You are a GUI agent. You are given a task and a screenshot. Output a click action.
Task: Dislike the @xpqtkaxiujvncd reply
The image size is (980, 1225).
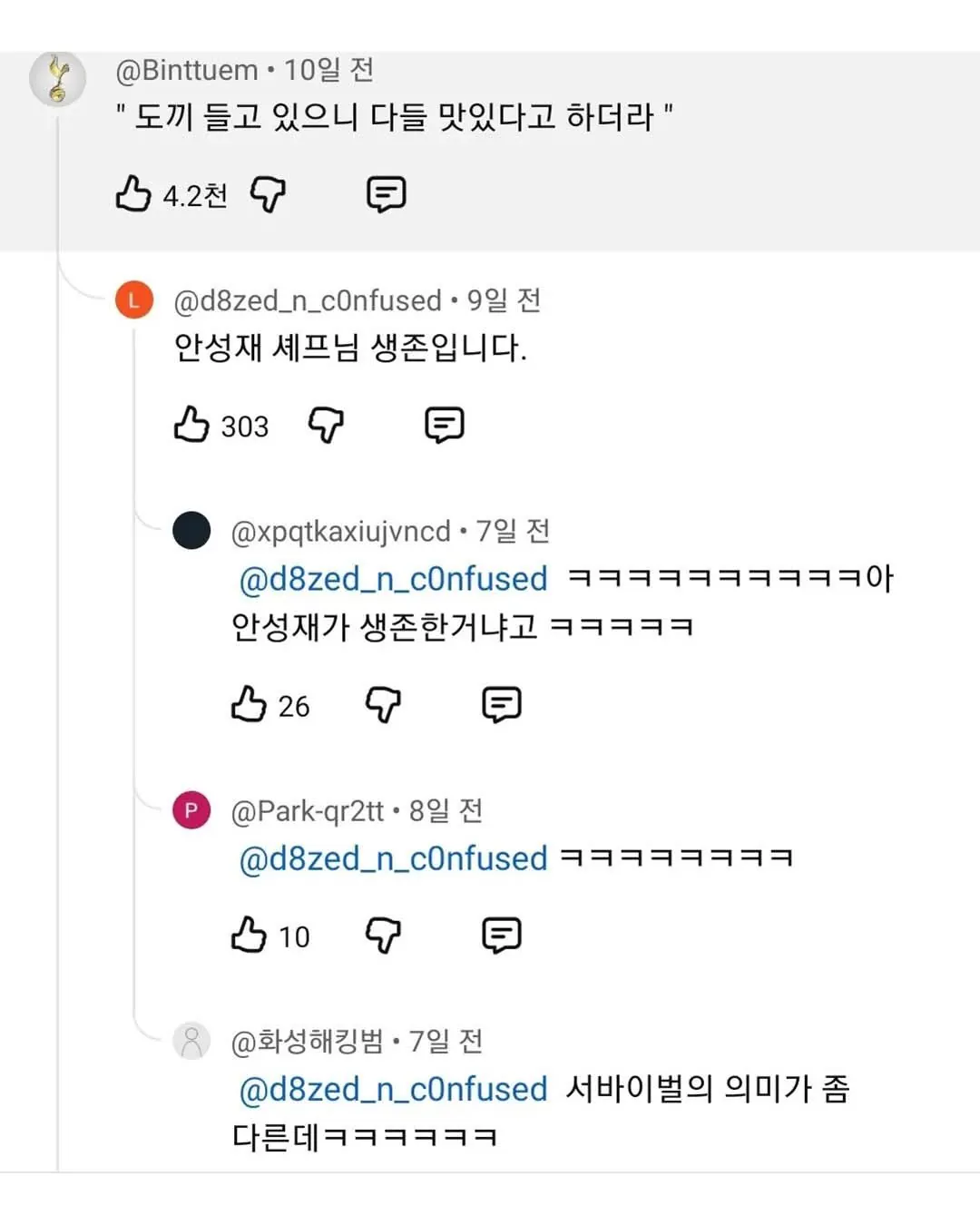[x=383, y=704]
